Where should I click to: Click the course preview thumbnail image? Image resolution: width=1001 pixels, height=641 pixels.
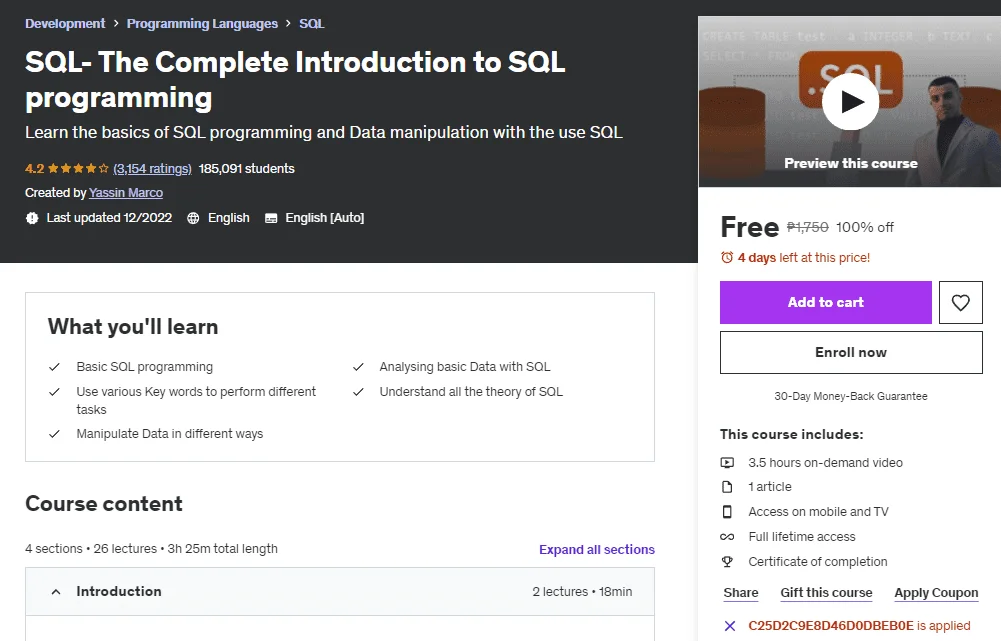tap(850, 102)
